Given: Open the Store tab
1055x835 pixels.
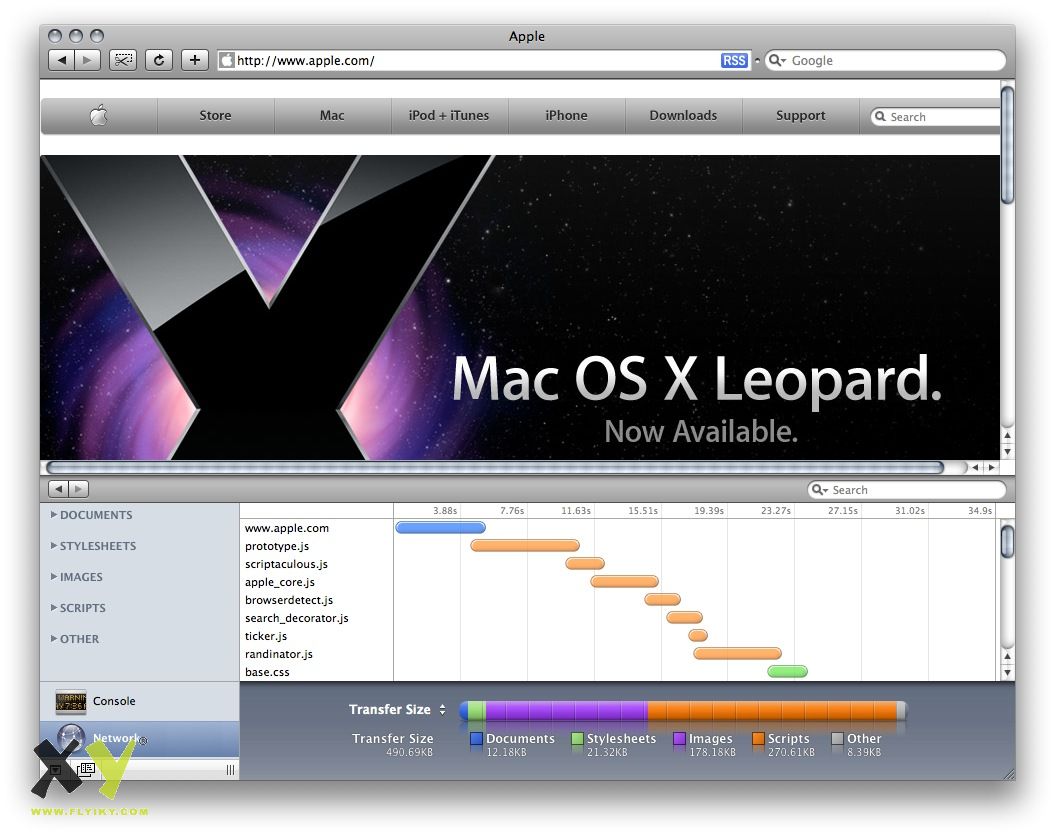Looking at the screenshot, I should point(215,116).
